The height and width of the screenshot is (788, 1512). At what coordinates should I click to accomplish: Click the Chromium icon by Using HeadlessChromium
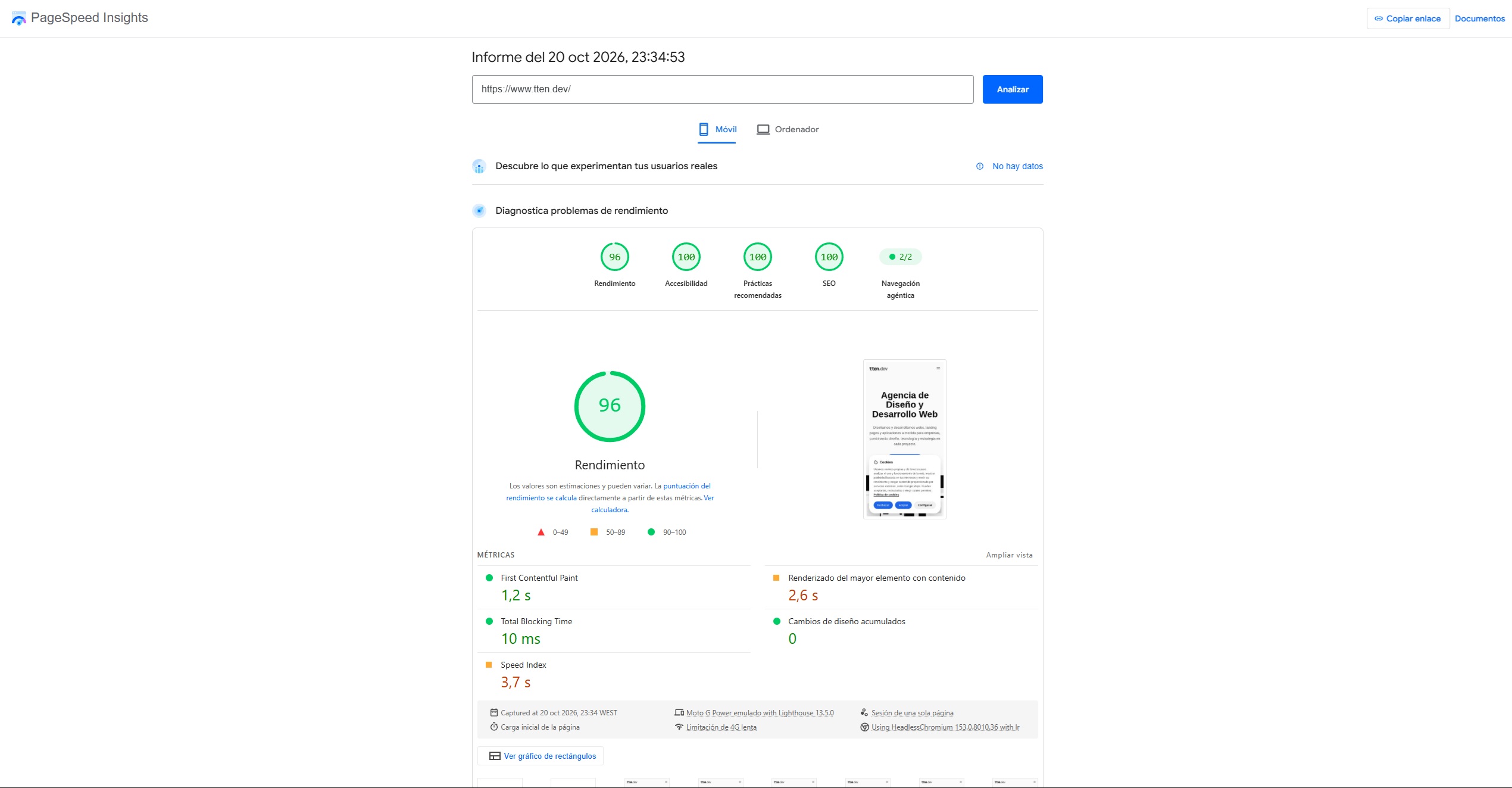point(864,727)
